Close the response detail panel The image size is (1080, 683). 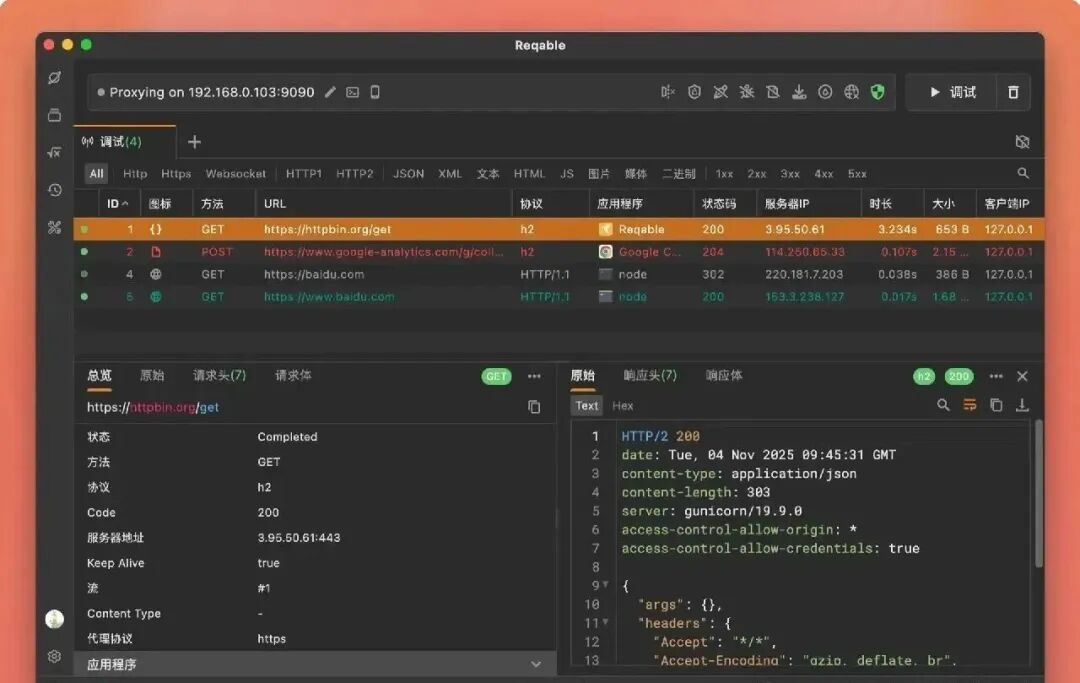[x=1022, y=376]
